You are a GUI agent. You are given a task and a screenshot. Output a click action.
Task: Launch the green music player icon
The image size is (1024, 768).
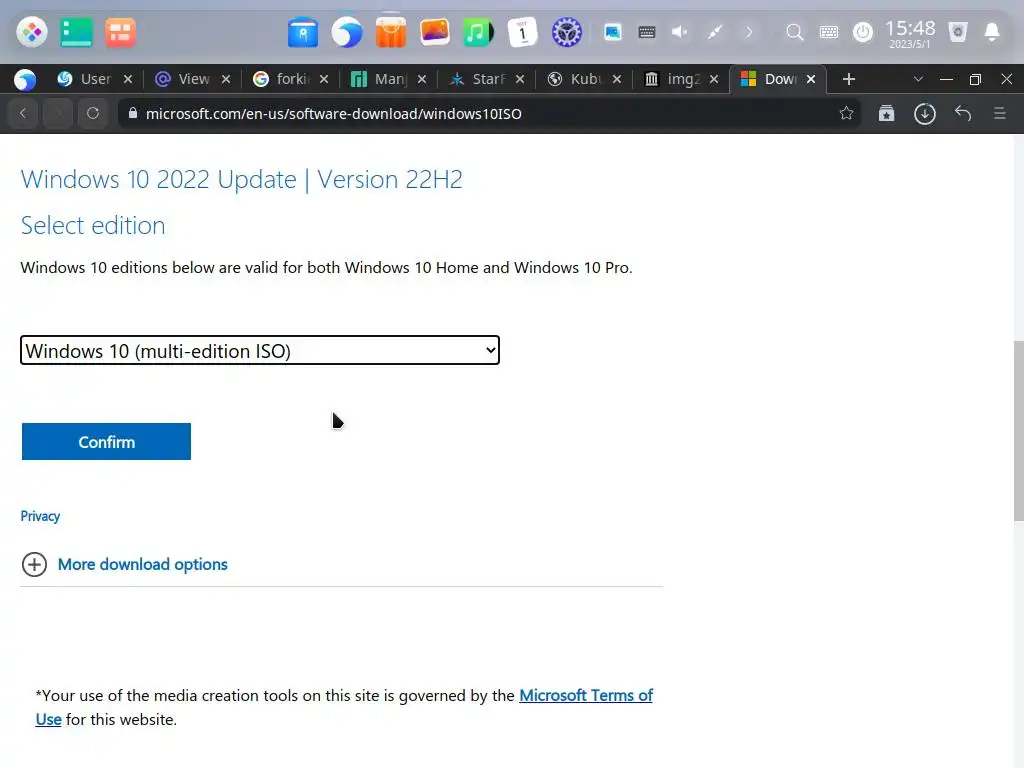point(478,32)
